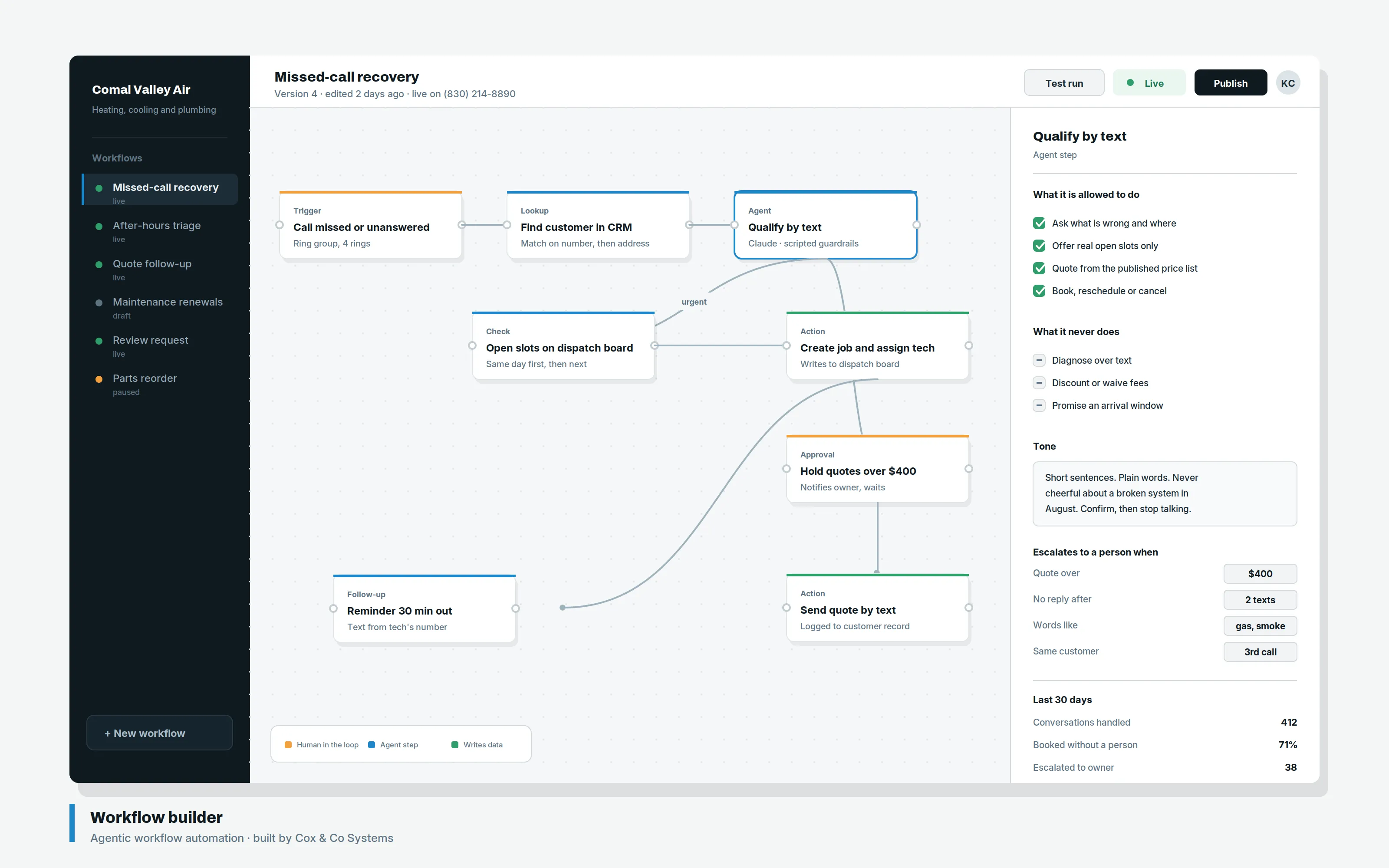Image resolution: width=1389 pixels, height=868 pixels.
Task: Click output port of Reminder 30 min out node
Action: [x=515, y=608]
